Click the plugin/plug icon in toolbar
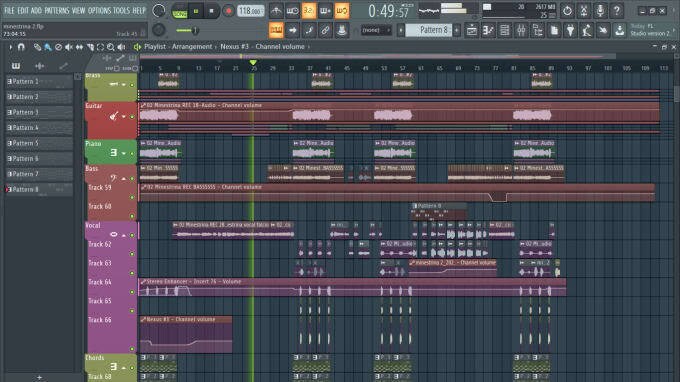Screen dimensions: 680x382 coord(570,30)
